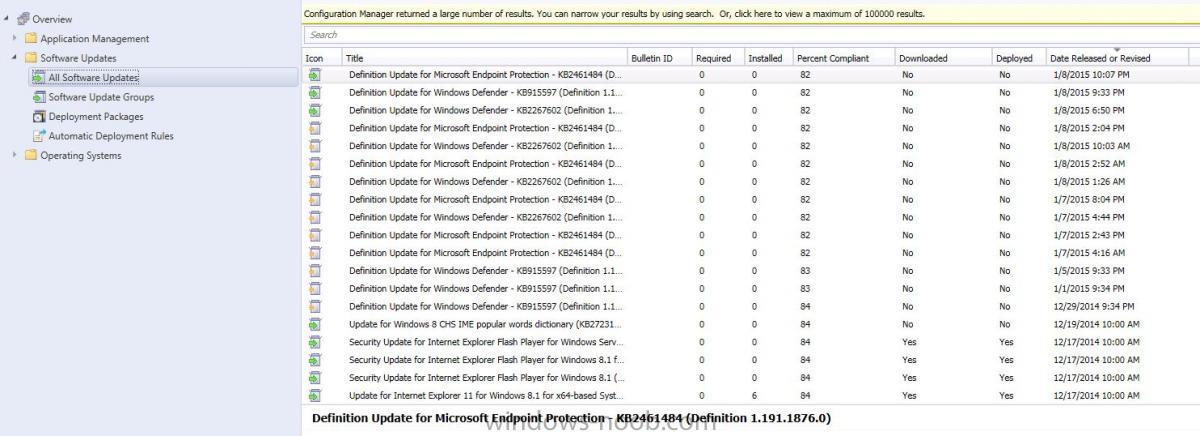
Task: Click the date cell '12/19/2014 10:00 AM'
Action: pos(1096,324)
